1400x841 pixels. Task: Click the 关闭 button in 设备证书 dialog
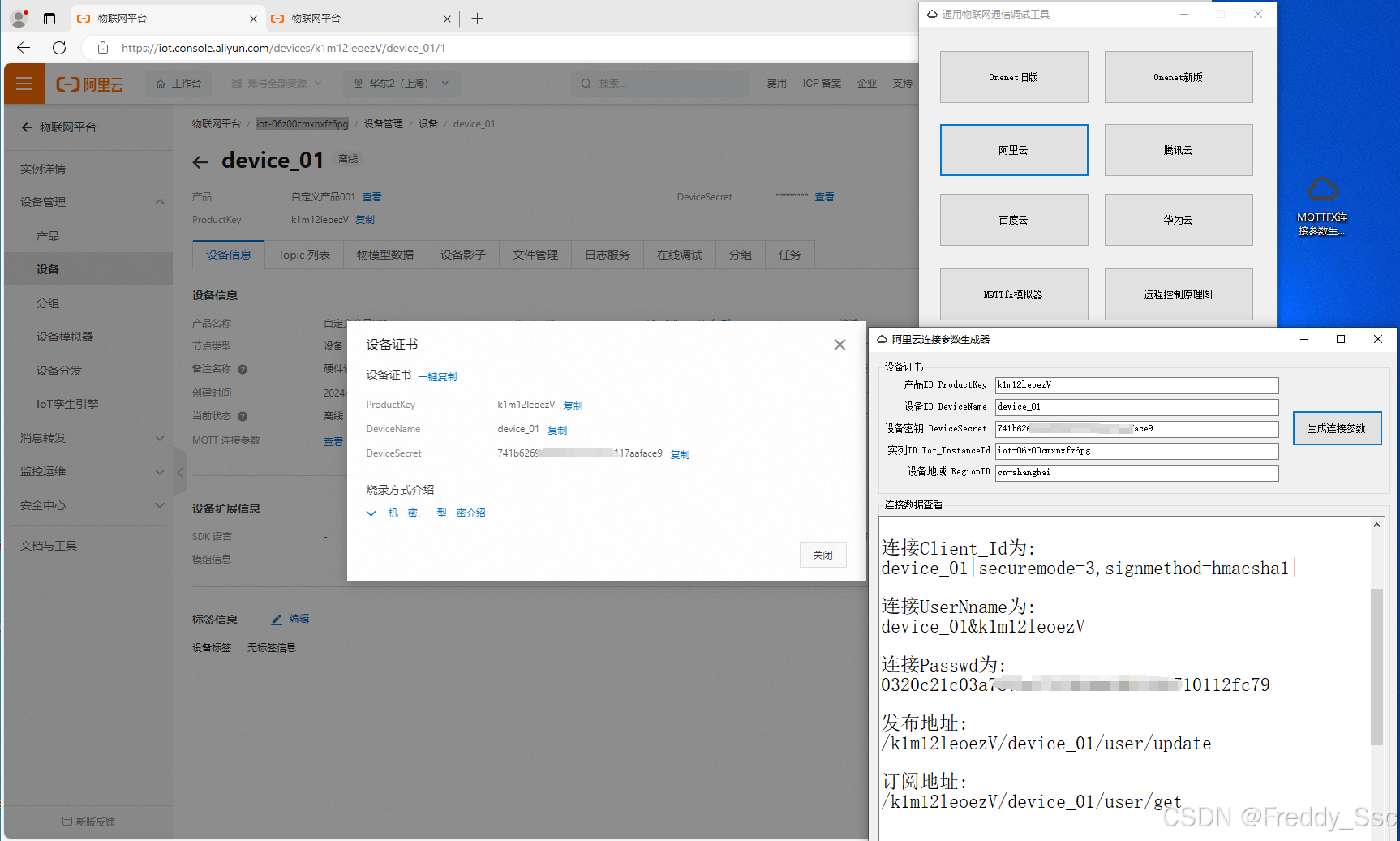click(x=822, y=555)
